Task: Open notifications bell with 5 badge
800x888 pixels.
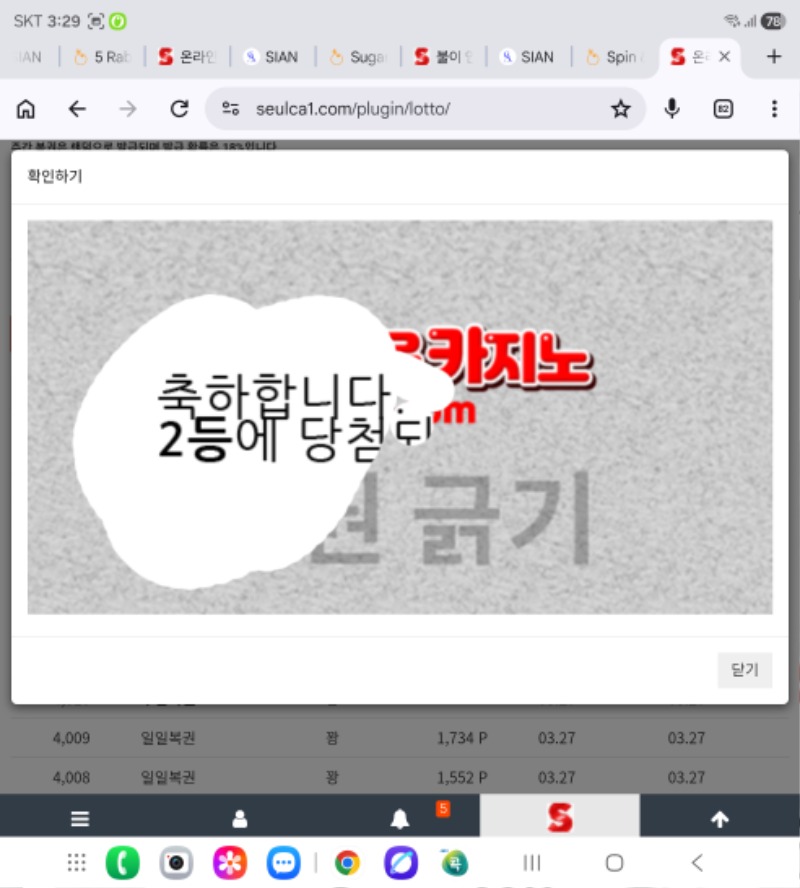Action: tap(400, 819)
